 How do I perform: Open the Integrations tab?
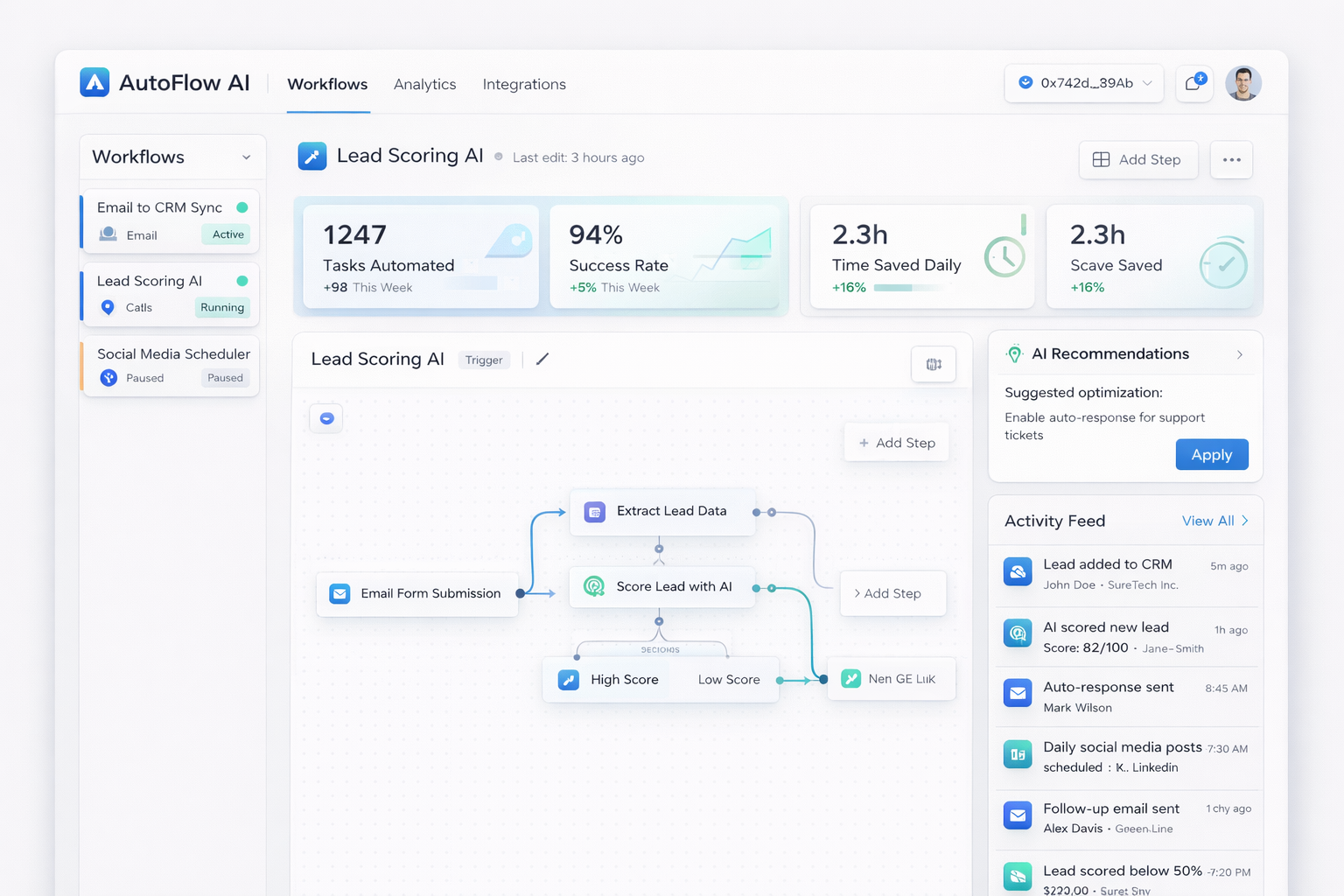[524, 84]
